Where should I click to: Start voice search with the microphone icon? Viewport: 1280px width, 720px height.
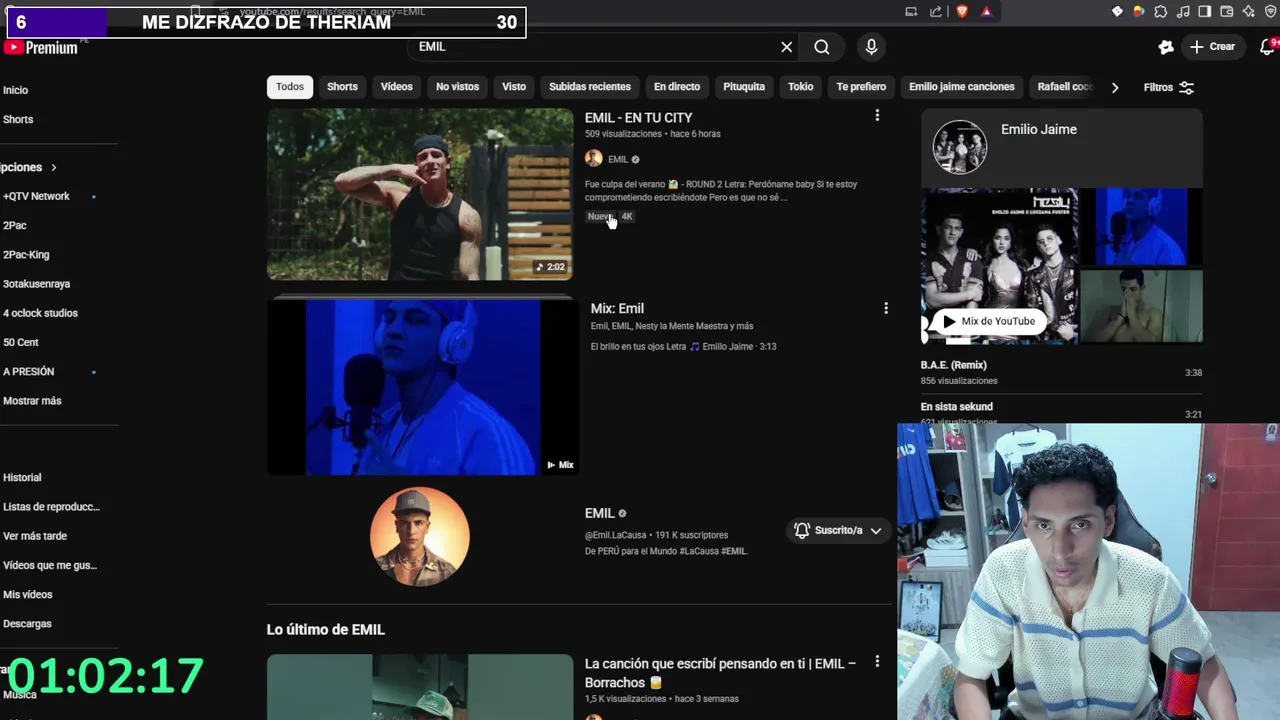pyautogui.click(x=871, y=47)
